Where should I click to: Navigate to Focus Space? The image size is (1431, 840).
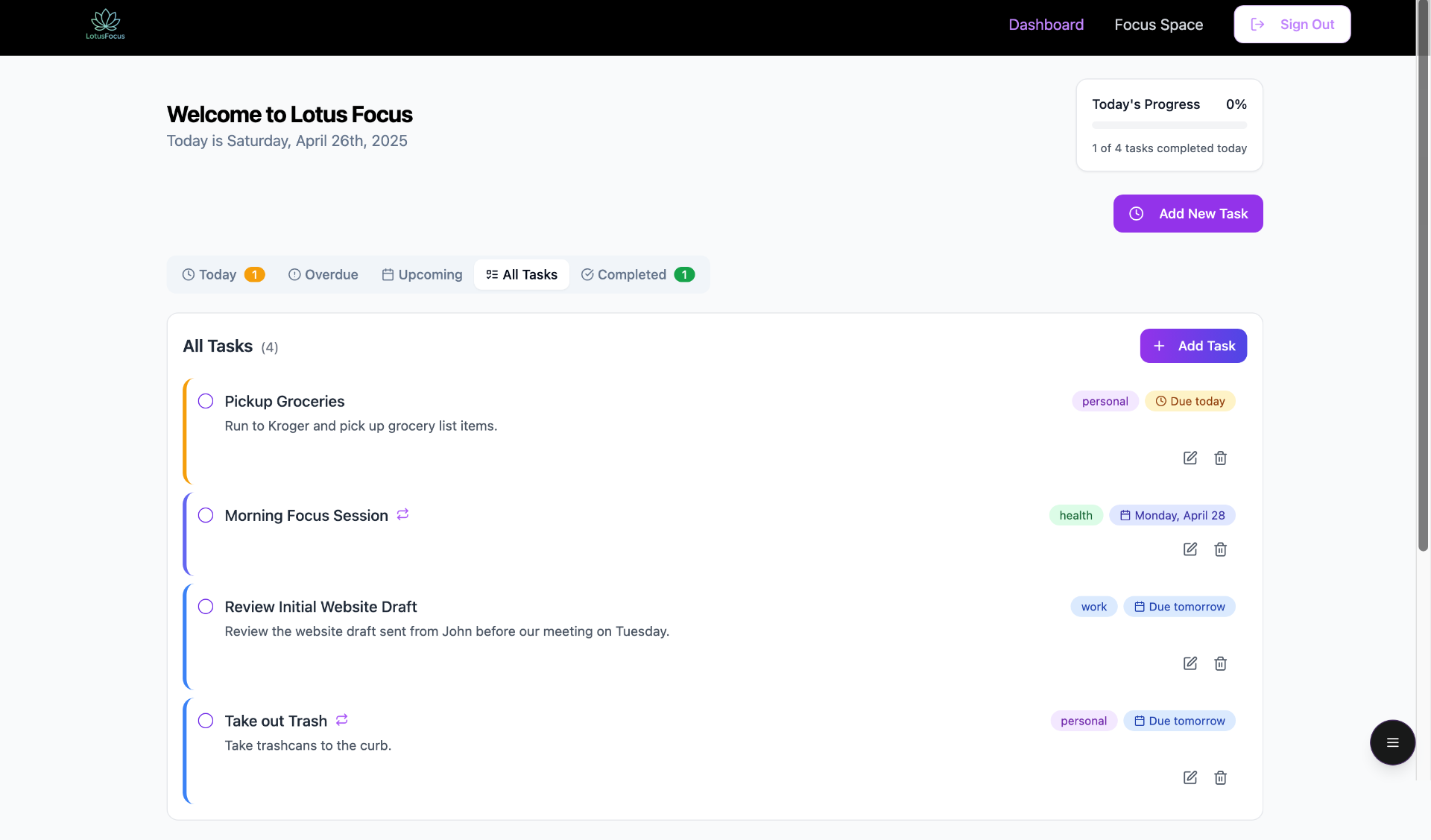1158,24
